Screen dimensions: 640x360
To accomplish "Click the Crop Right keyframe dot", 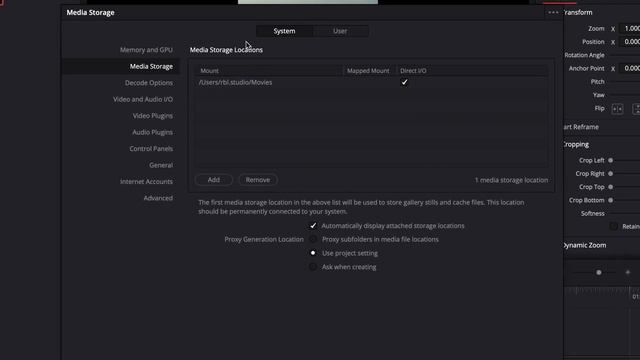I will click(x=610, y=173).
